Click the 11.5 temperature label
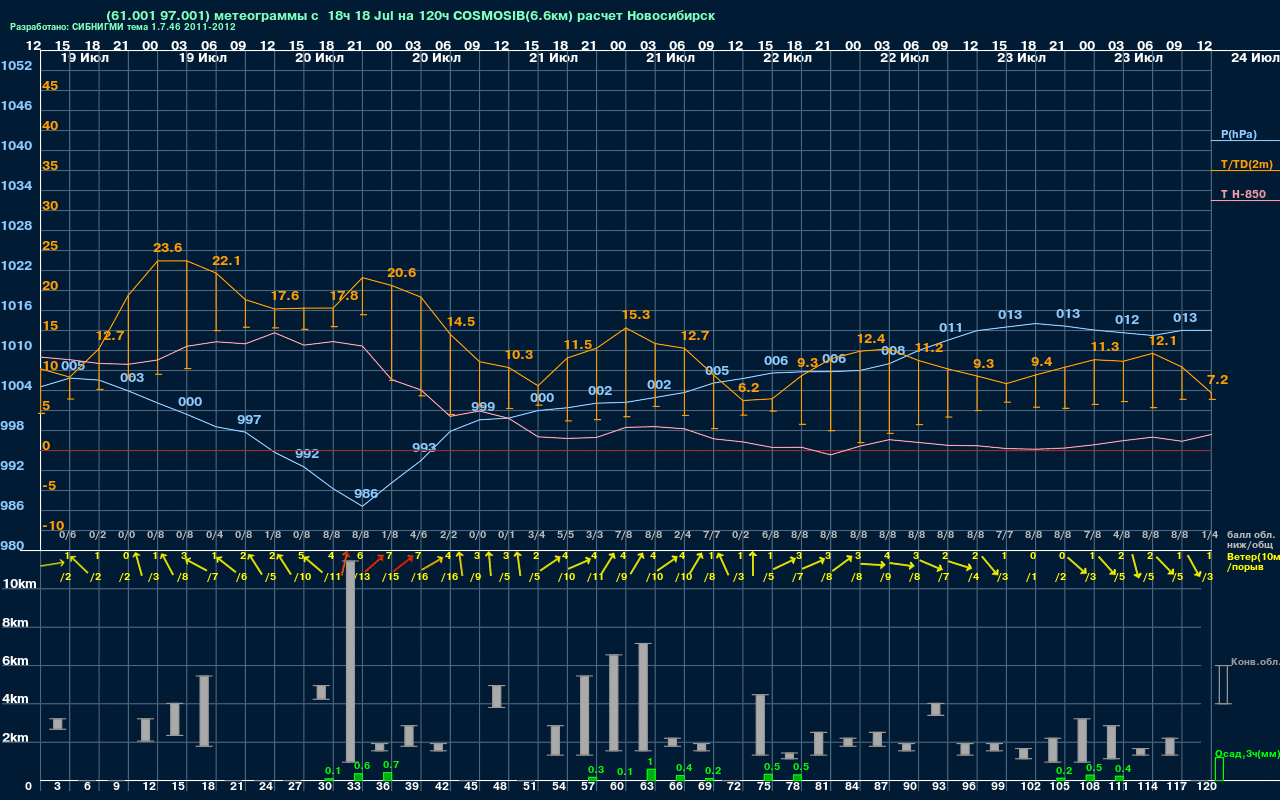This screenshot has height=800, width=1280. pyautogui.click(x=578, y=344)
